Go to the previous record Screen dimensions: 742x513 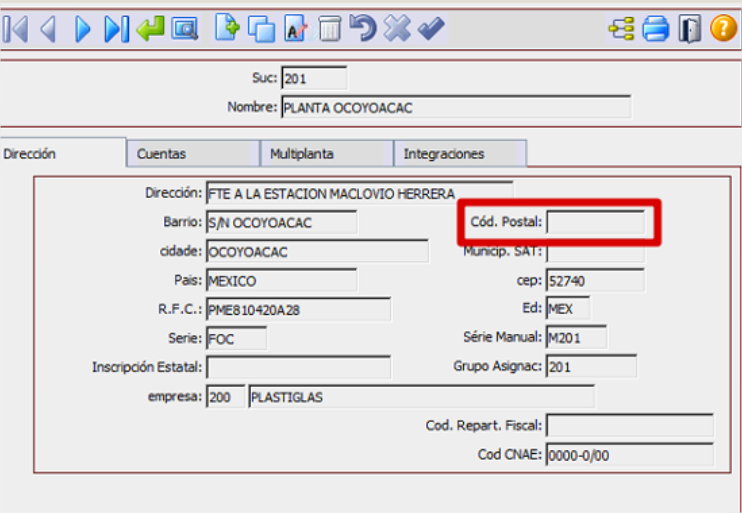pos(48,29)
